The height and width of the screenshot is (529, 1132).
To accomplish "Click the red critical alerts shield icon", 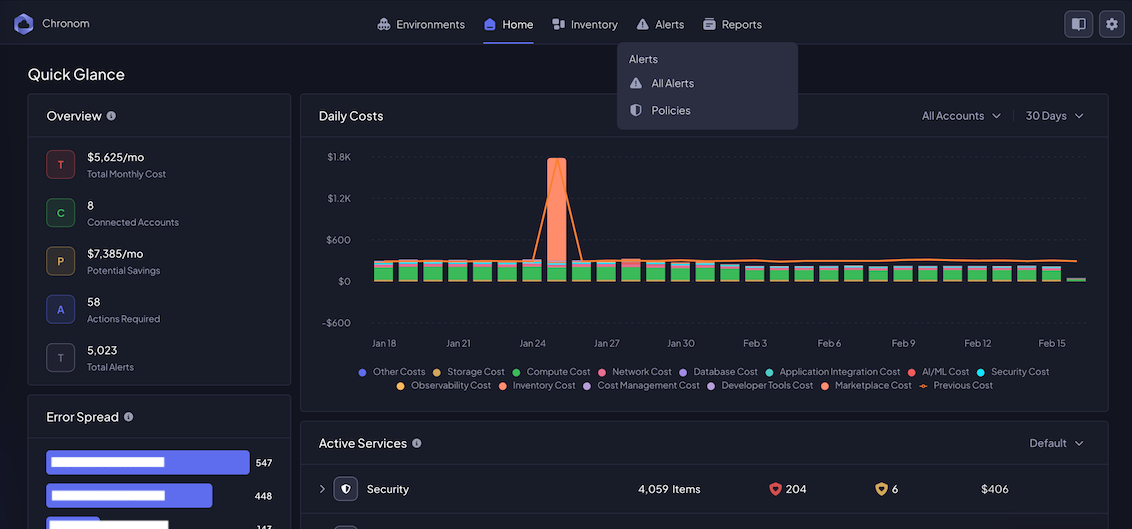I will click(775, 489).
